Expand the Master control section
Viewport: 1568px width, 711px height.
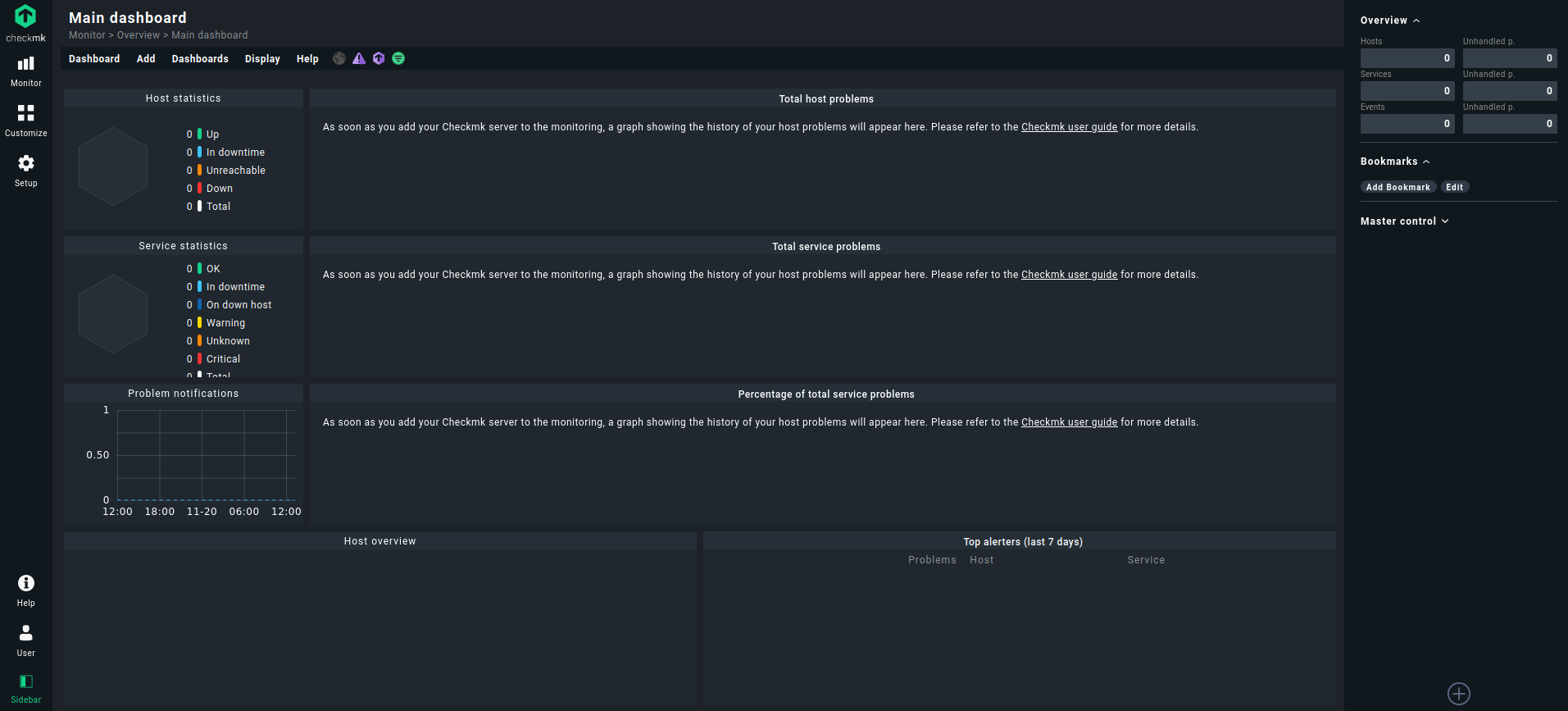point(1404,221)
